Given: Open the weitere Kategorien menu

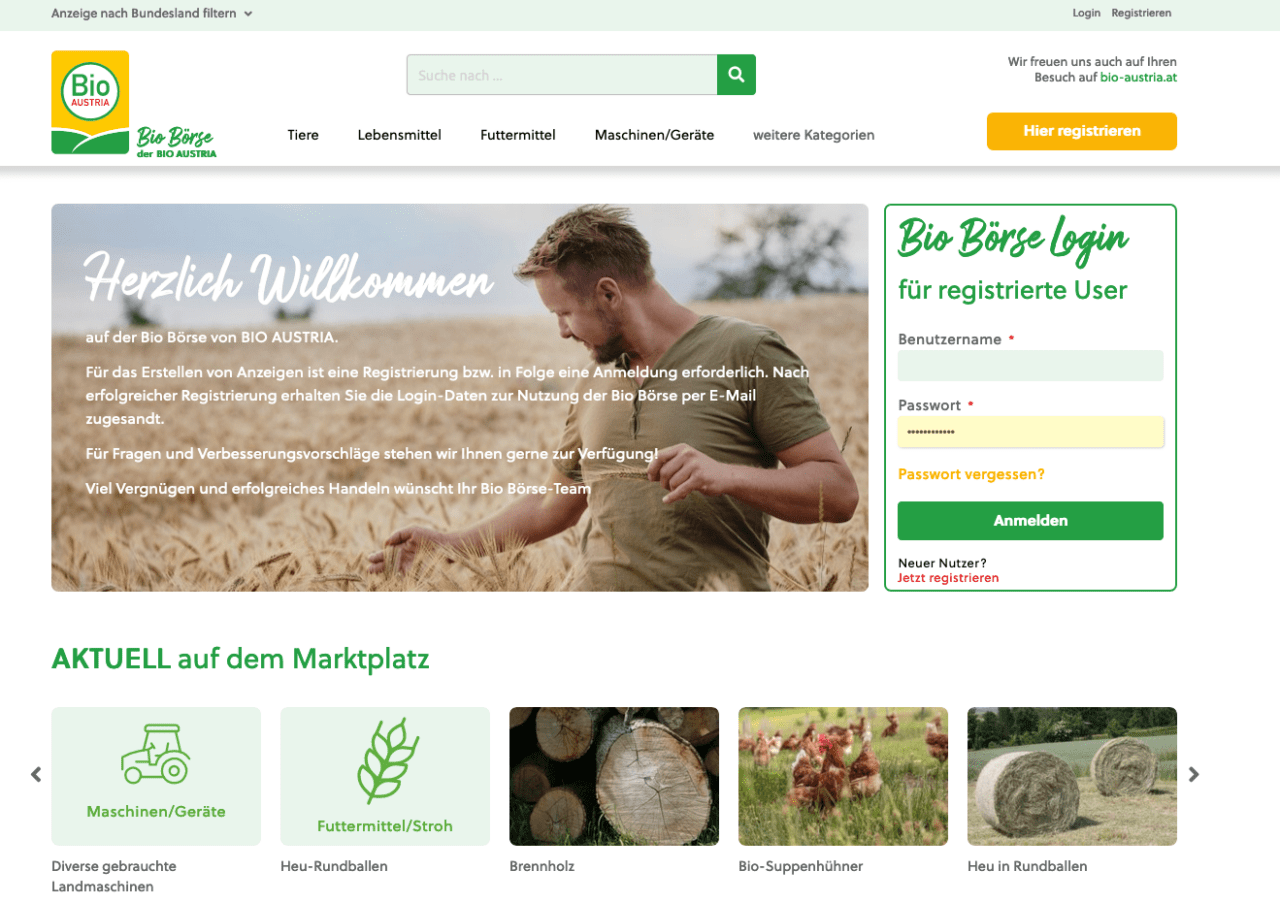Looking at the screenshot, I should point(814,135).
